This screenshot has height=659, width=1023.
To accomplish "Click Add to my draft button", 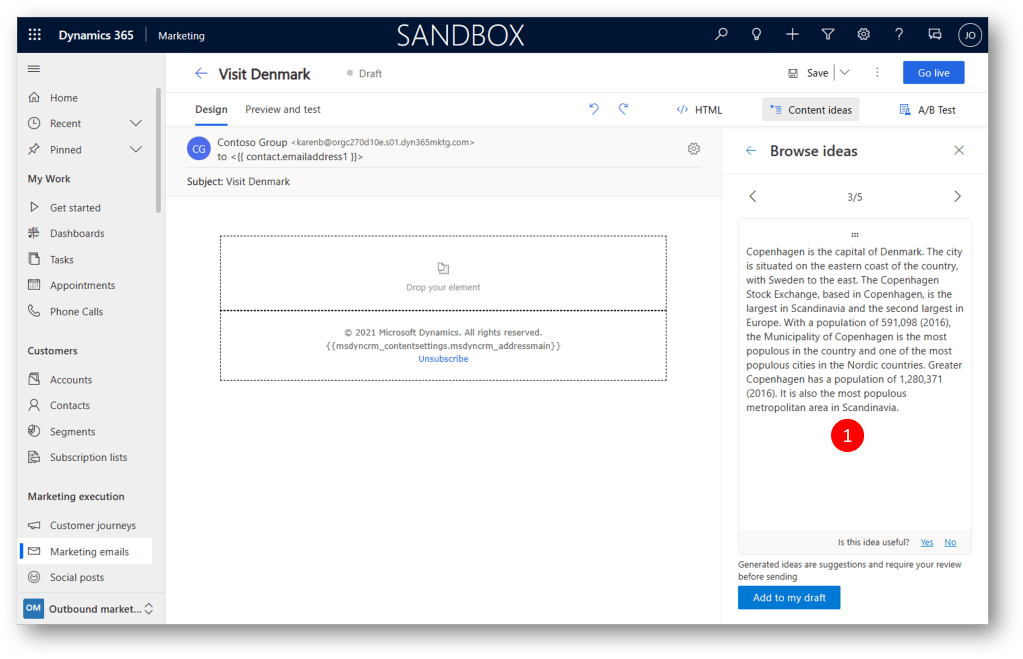I will tap(789, 598).
